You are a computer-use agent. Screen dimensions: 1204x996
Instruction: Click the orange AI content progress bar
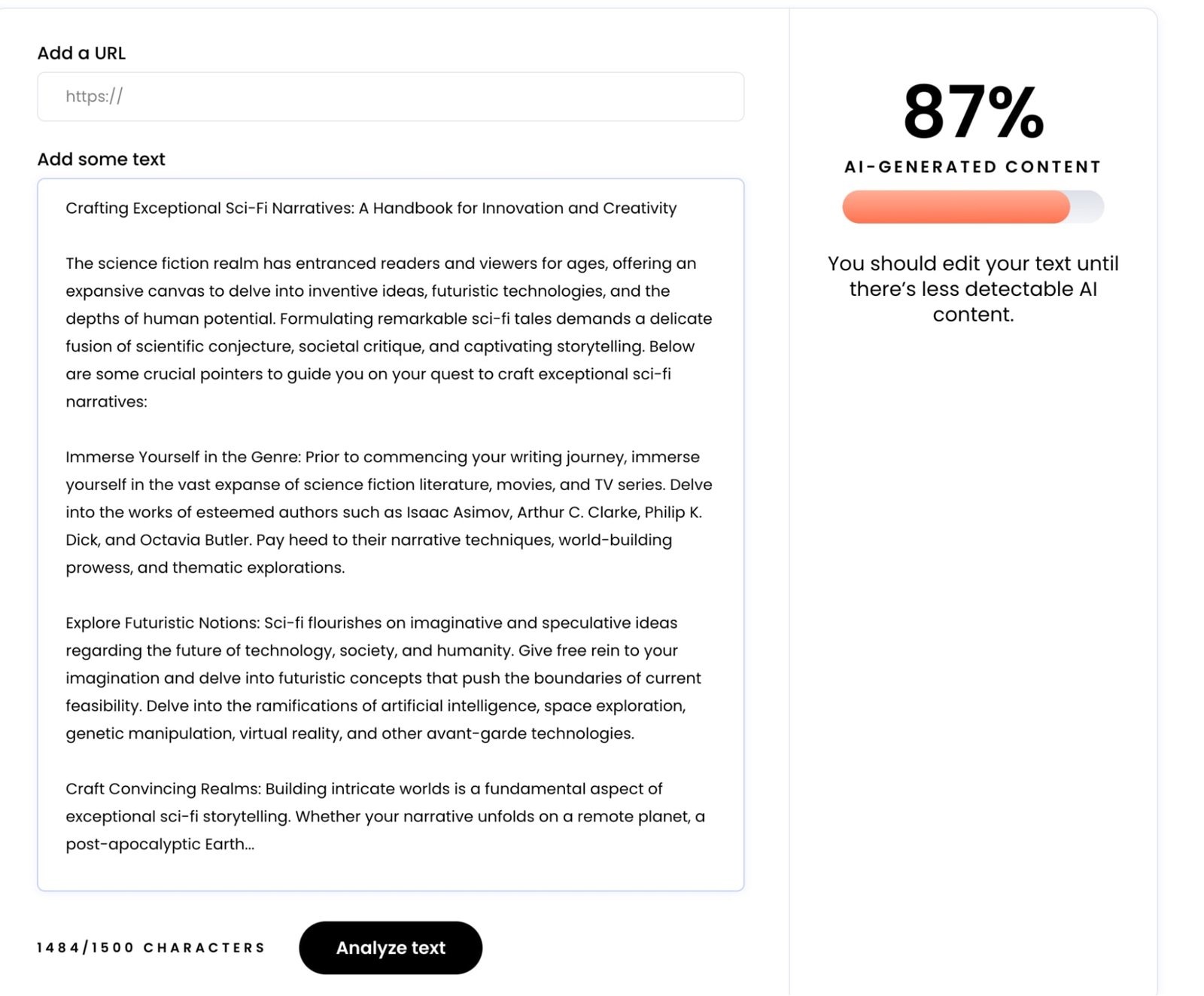955,206
